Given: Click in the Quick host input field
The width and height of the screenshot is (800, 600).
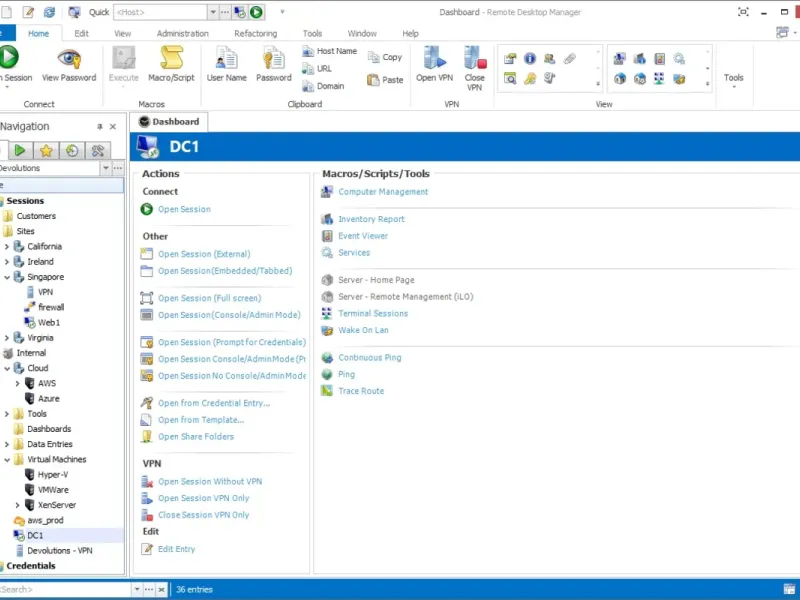Looking at the screenshot, I should (160, 12).
